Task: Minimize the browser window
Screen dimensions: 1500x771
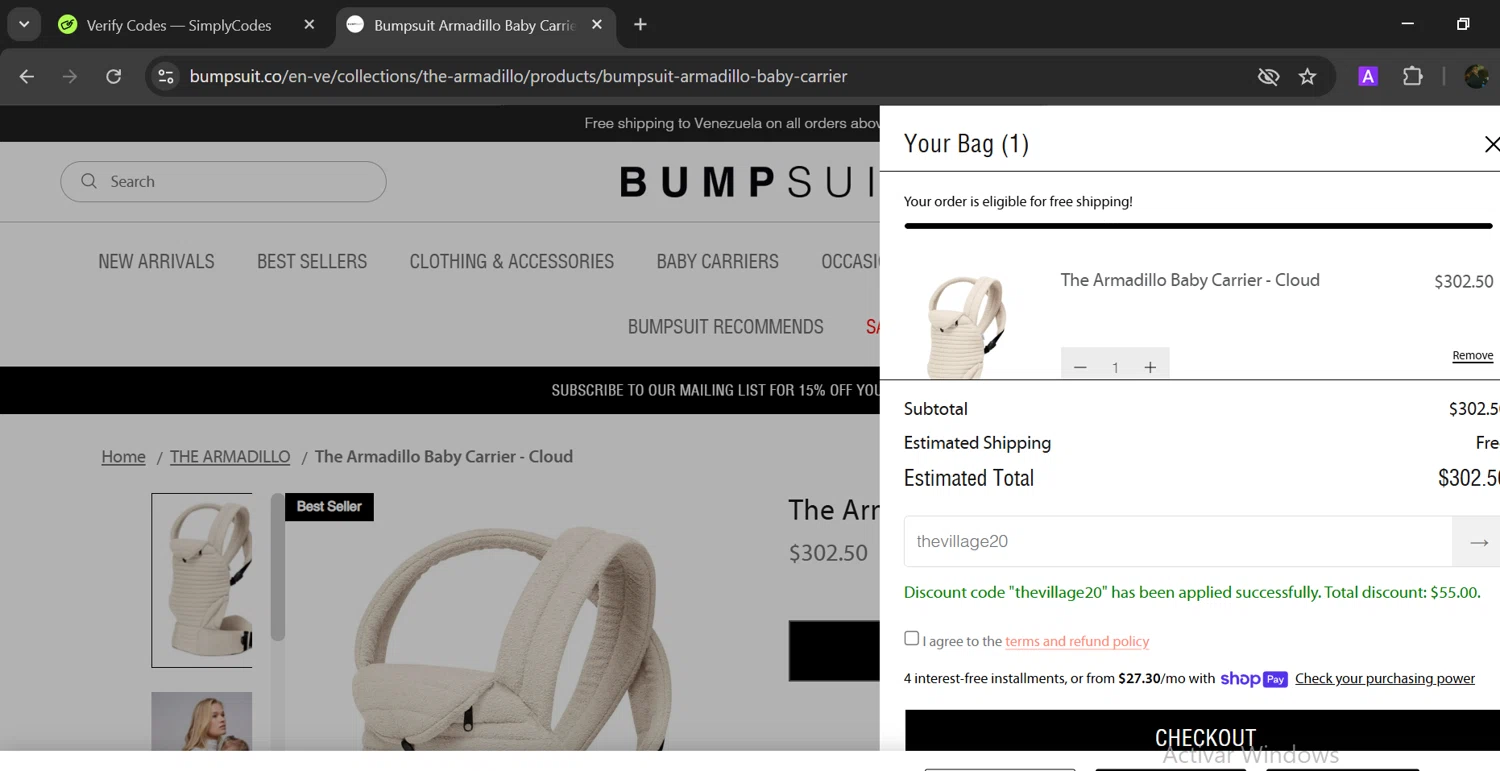Action: 1408,24
